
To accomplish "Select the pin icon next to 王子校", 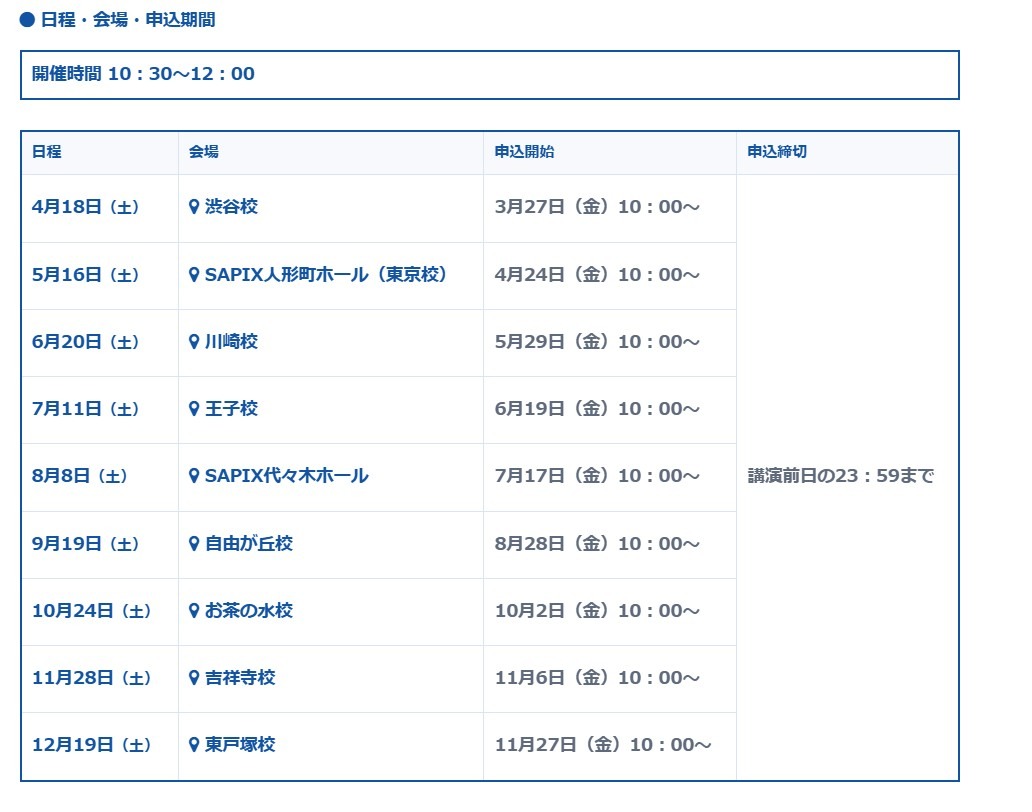I will (x=194, y=409).
